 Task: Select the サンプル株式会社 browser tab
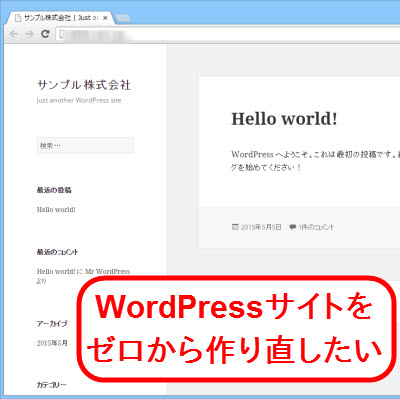tap(62, 18)
